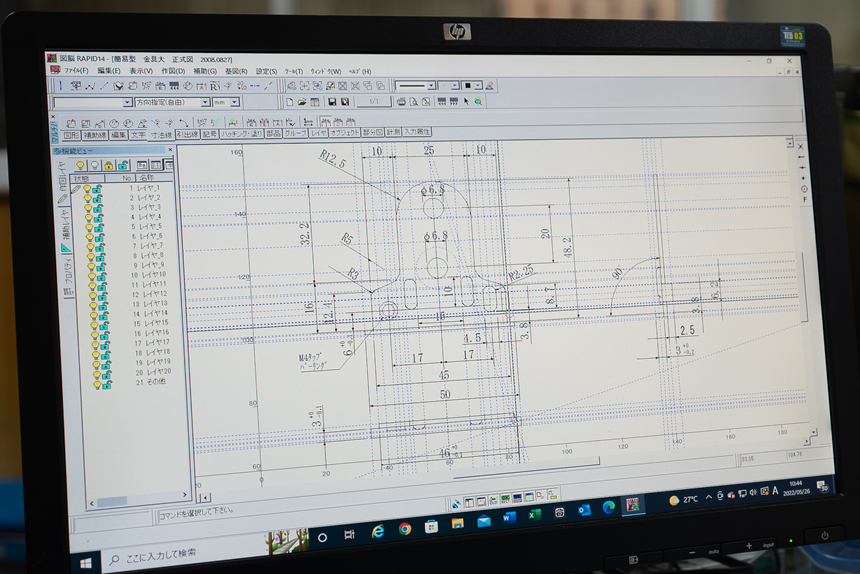Open the line style dropdown
This screenshot has height=574, width=860.
(x=432, y=86)
